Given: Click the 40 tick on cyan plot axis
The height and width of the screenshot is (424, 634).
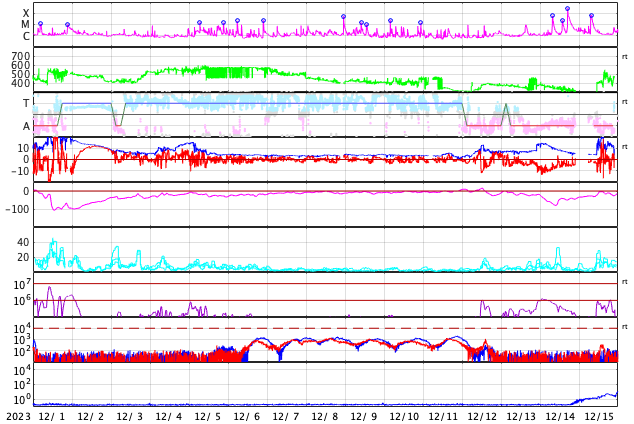Looking at the screenshot, I should click(23, 242).
